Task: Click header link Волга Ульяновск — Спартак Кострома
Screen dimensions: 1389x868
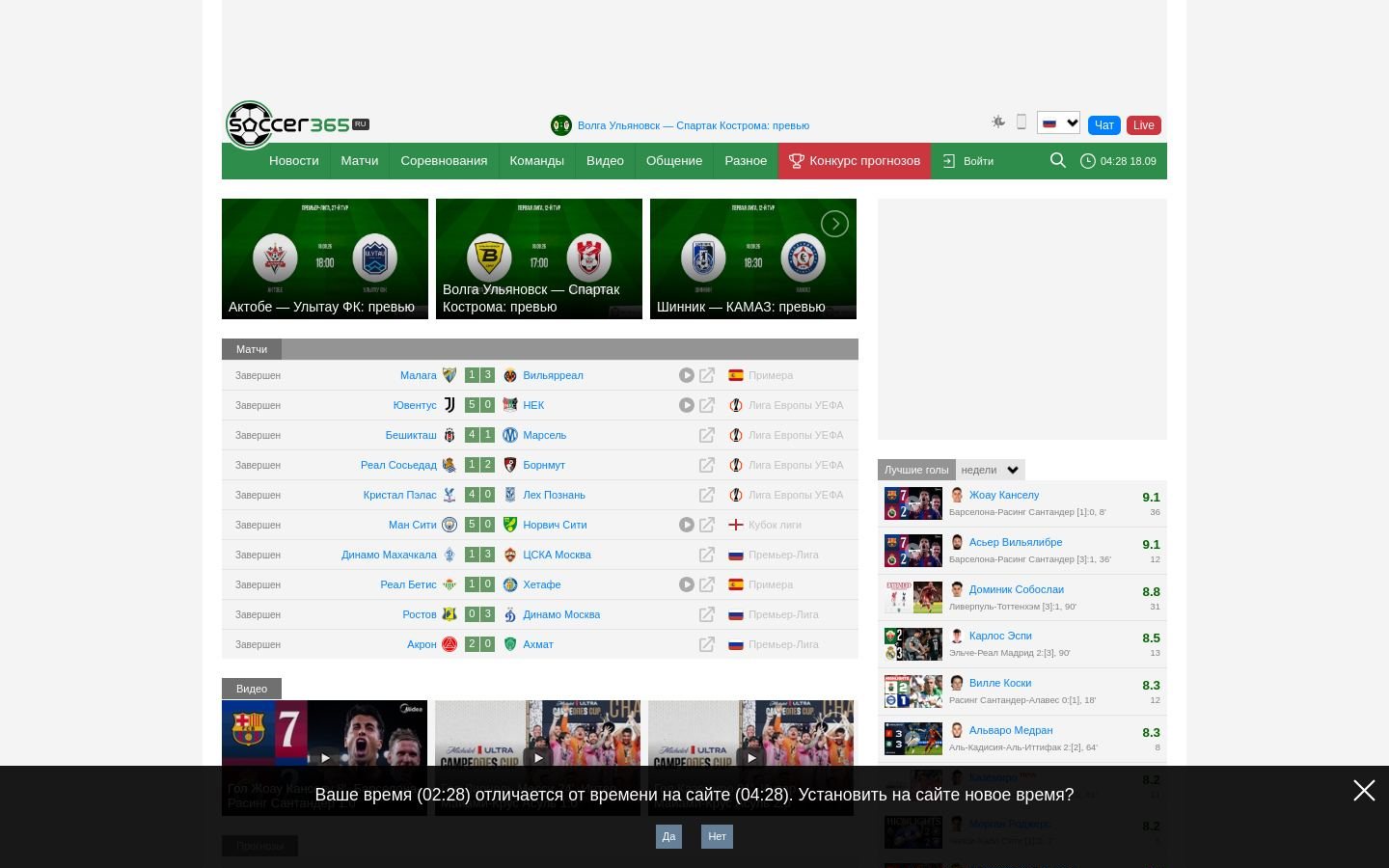Action: coord(694,125)
